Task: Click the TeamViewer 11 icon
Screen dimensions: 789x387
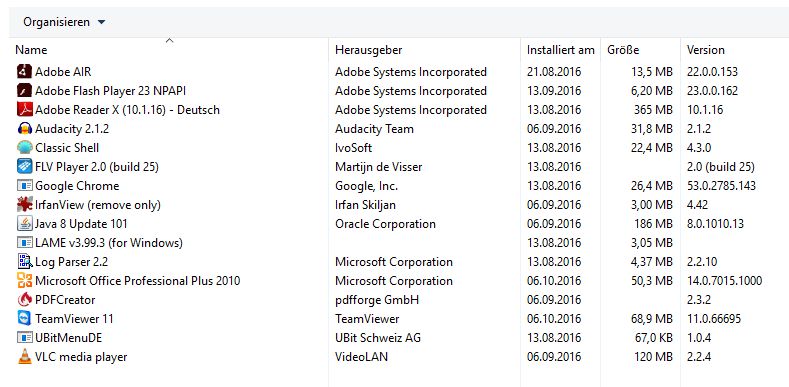Action: pos(24,319)
